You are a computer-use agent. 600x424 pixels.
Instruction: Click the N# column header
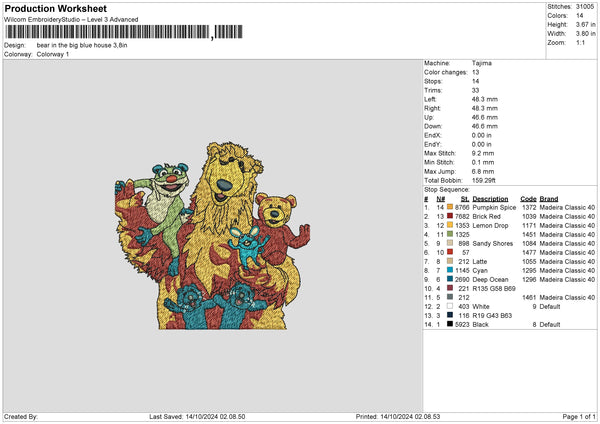pyautogui.click(x=440, y=199)
